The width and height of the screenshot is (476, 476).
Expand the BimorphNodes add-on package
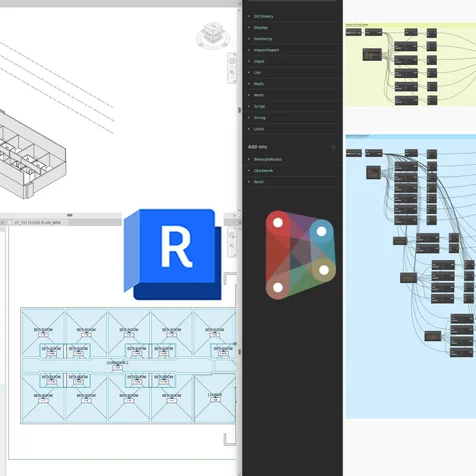point(268,159)
